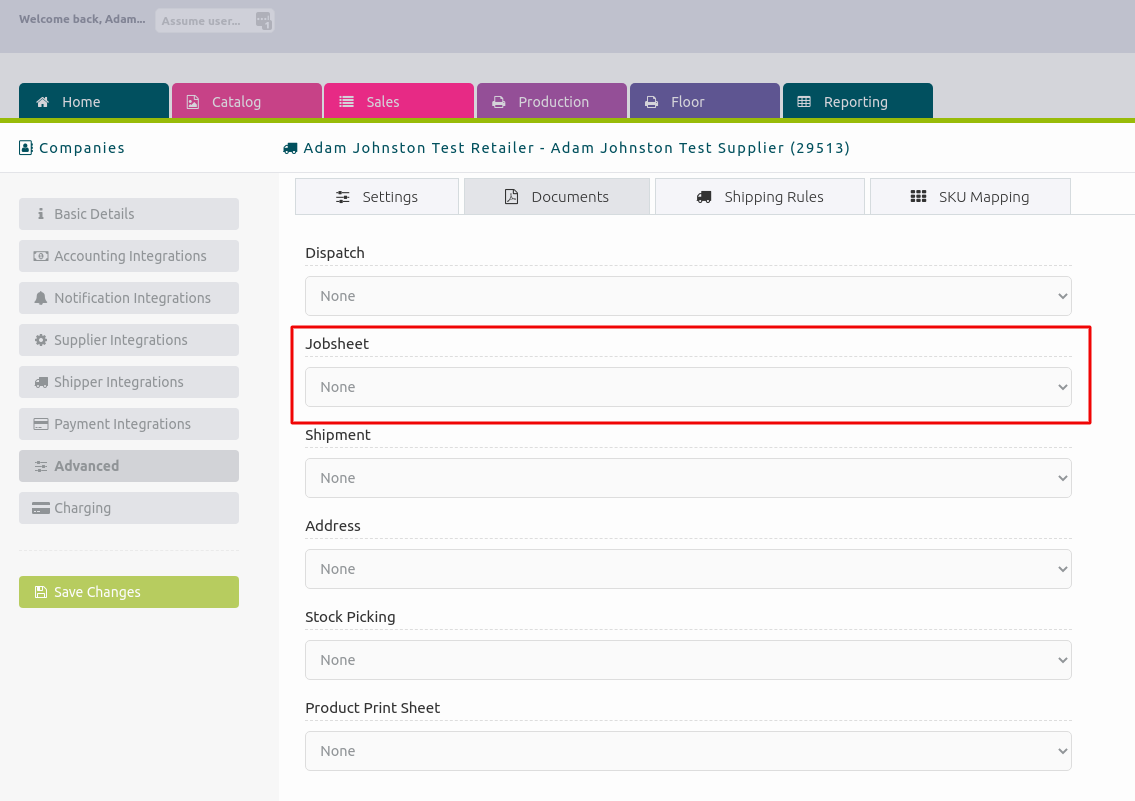The image size is (1135, 801).
Task: Click the Reporting tab table icon
Action: point(804,102)
